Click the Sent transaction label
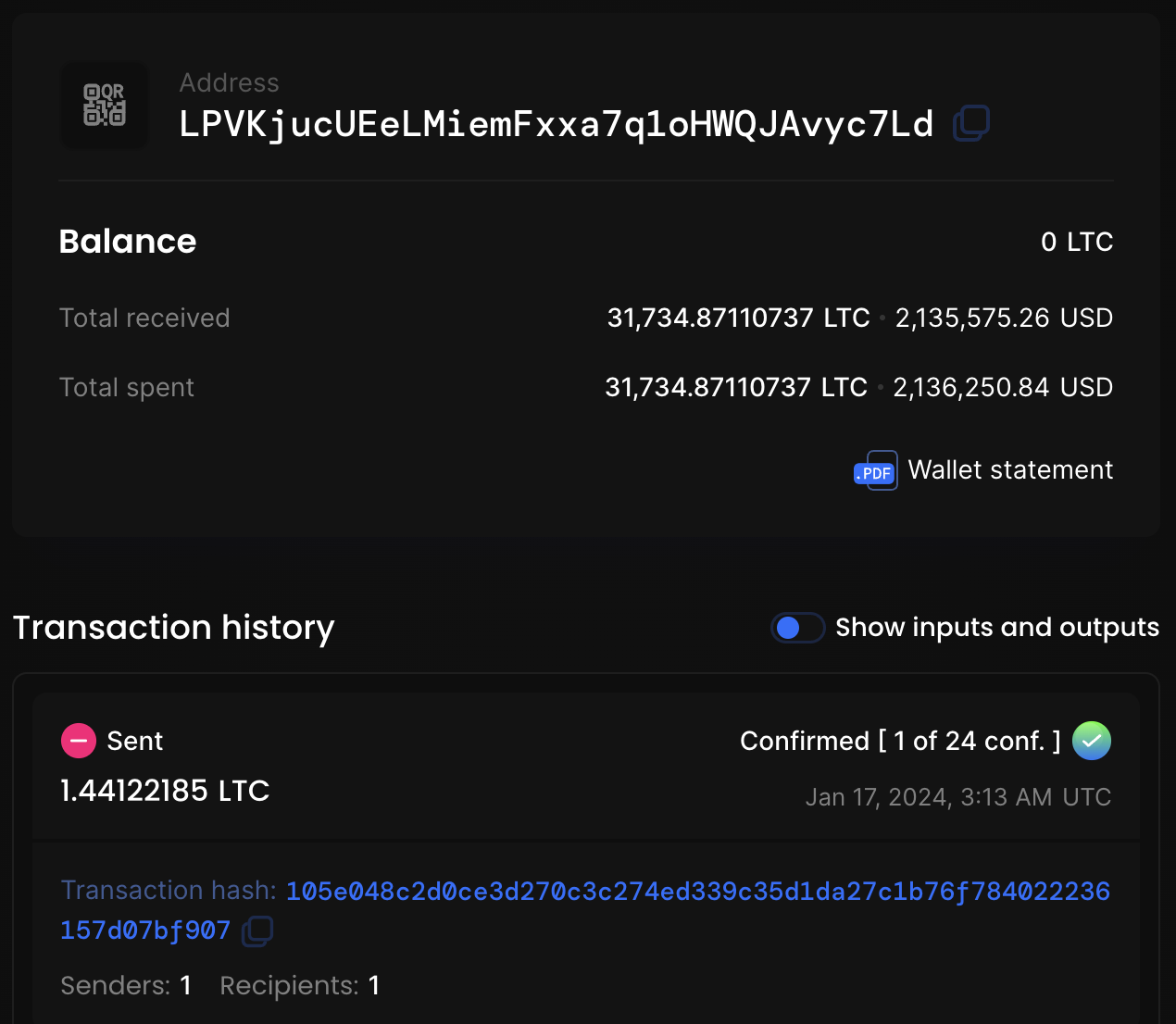The width and height of the screenshot is (1176, 1024). (135, 741)
